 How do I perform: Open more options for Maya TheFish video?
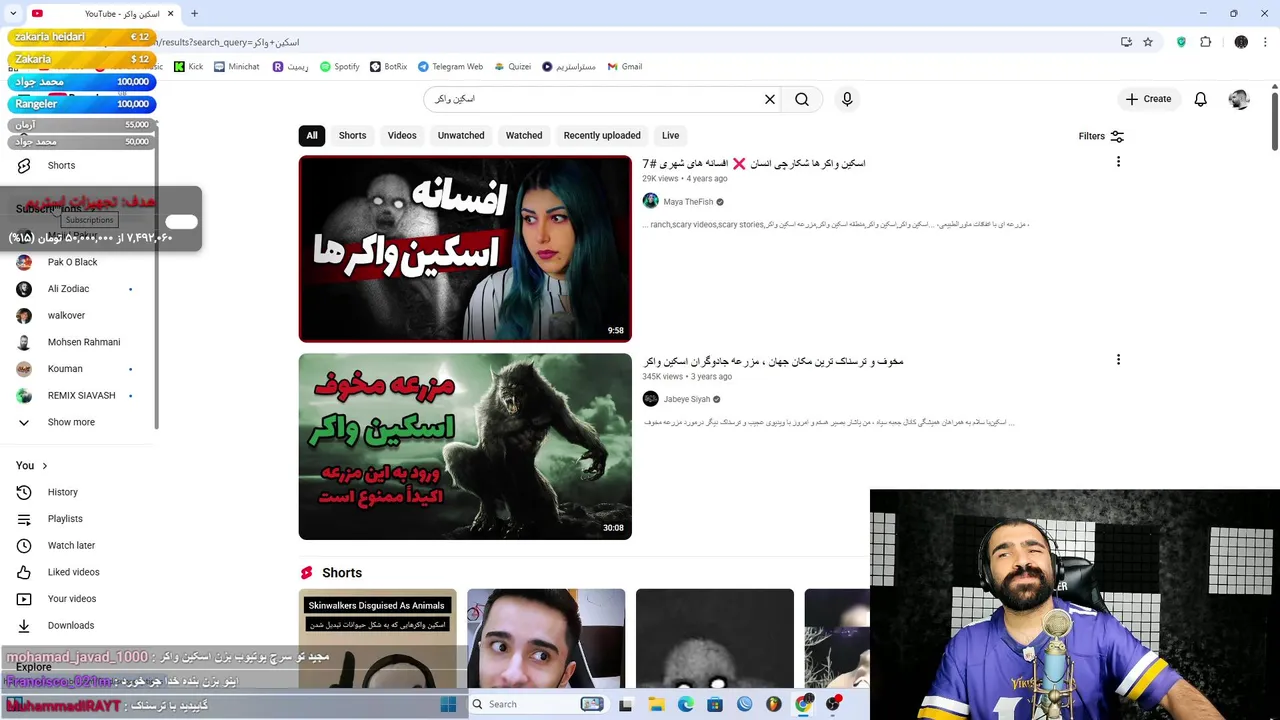[1118, 162]
